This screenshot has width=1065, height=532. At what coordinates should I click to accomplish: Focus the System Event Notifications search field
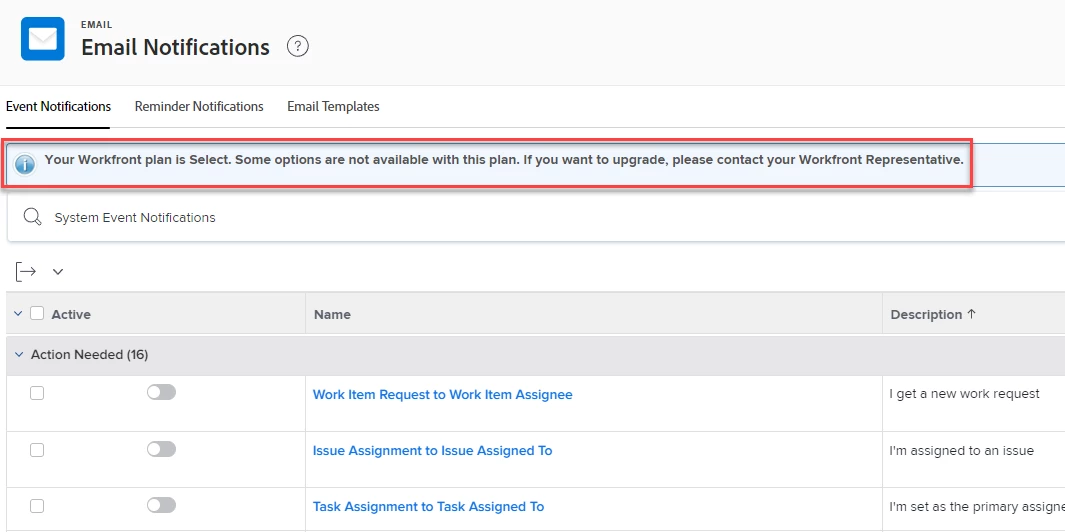coord(536,217)
